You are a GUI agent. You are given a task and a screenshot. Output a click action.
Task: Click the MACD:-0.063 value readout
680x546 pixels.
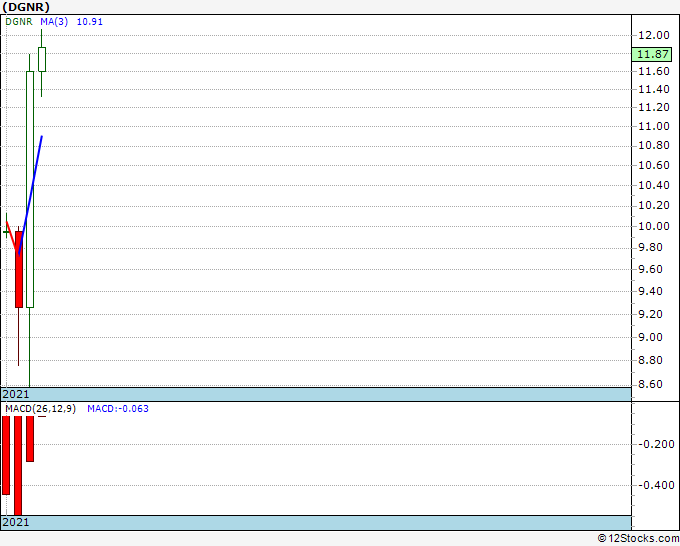pyautogui.click(x=118, y=409)
